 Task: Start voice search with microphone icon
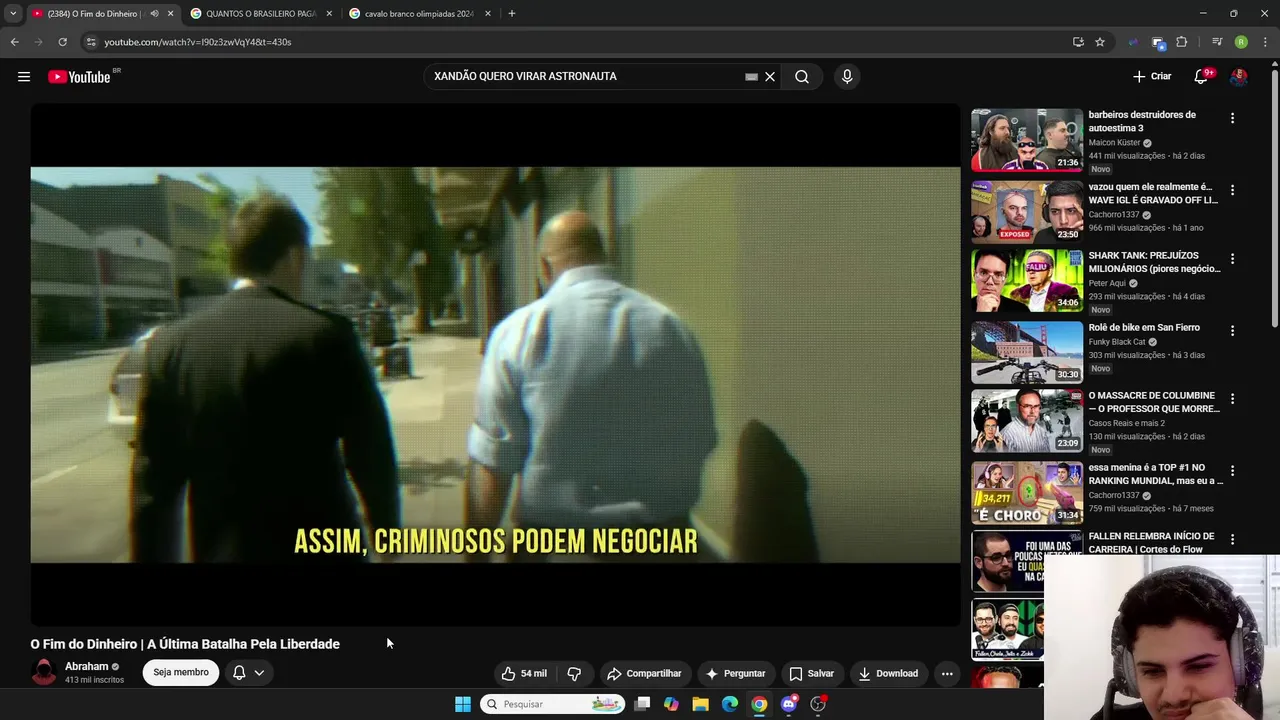(x=847, y=77)
